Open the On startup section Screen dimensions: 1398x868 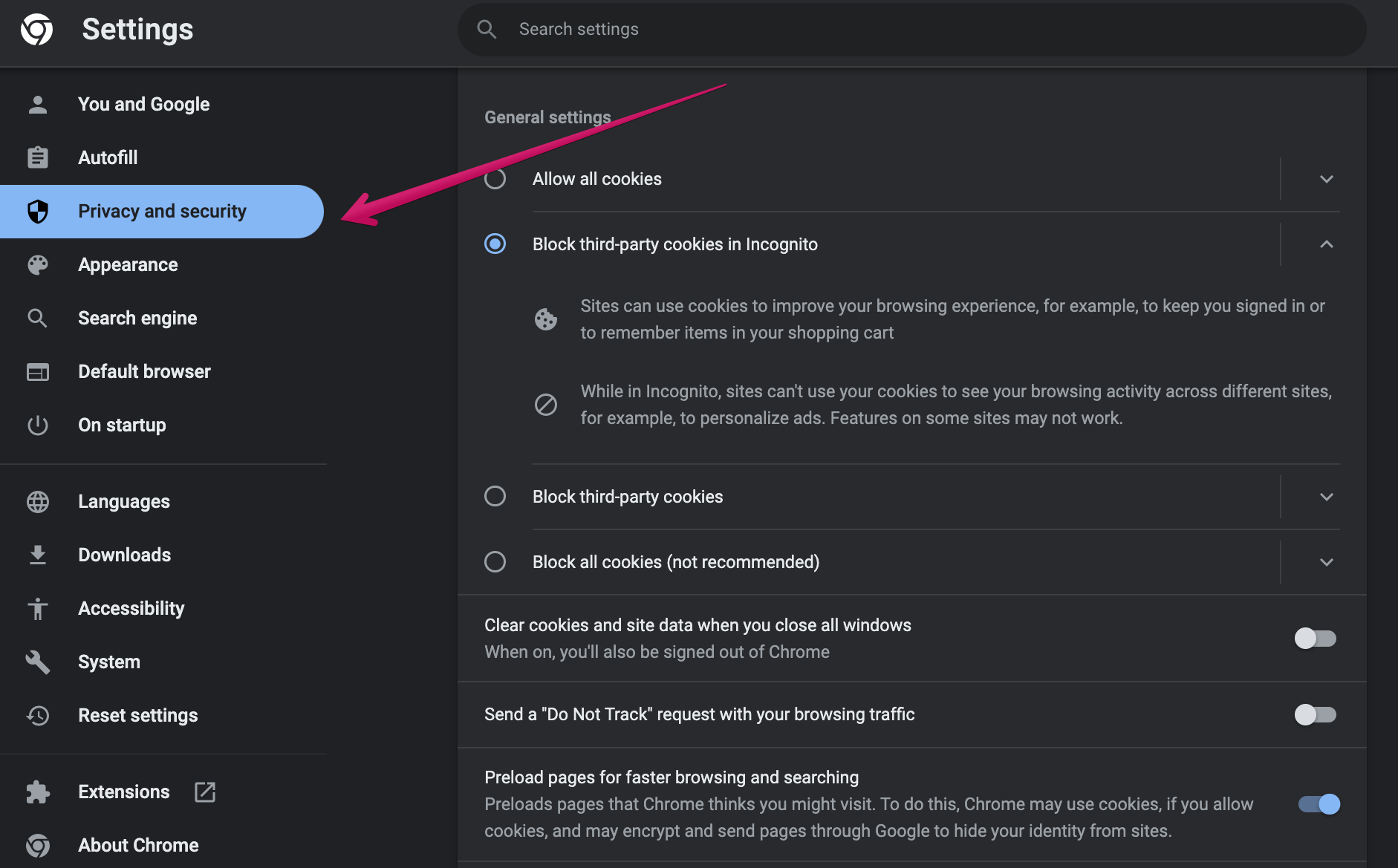[162, 425]
